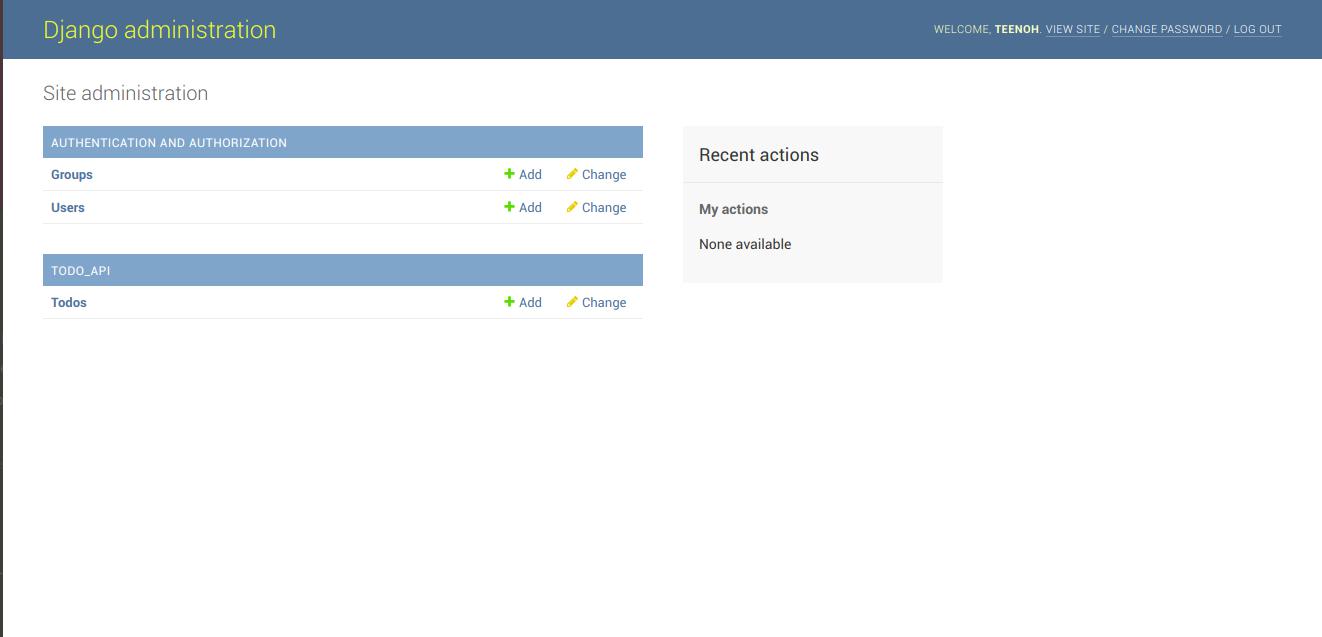This screenshot has width=1322, height=637.
Task: Select the TODO_API section header
Action: click(81, 270)
